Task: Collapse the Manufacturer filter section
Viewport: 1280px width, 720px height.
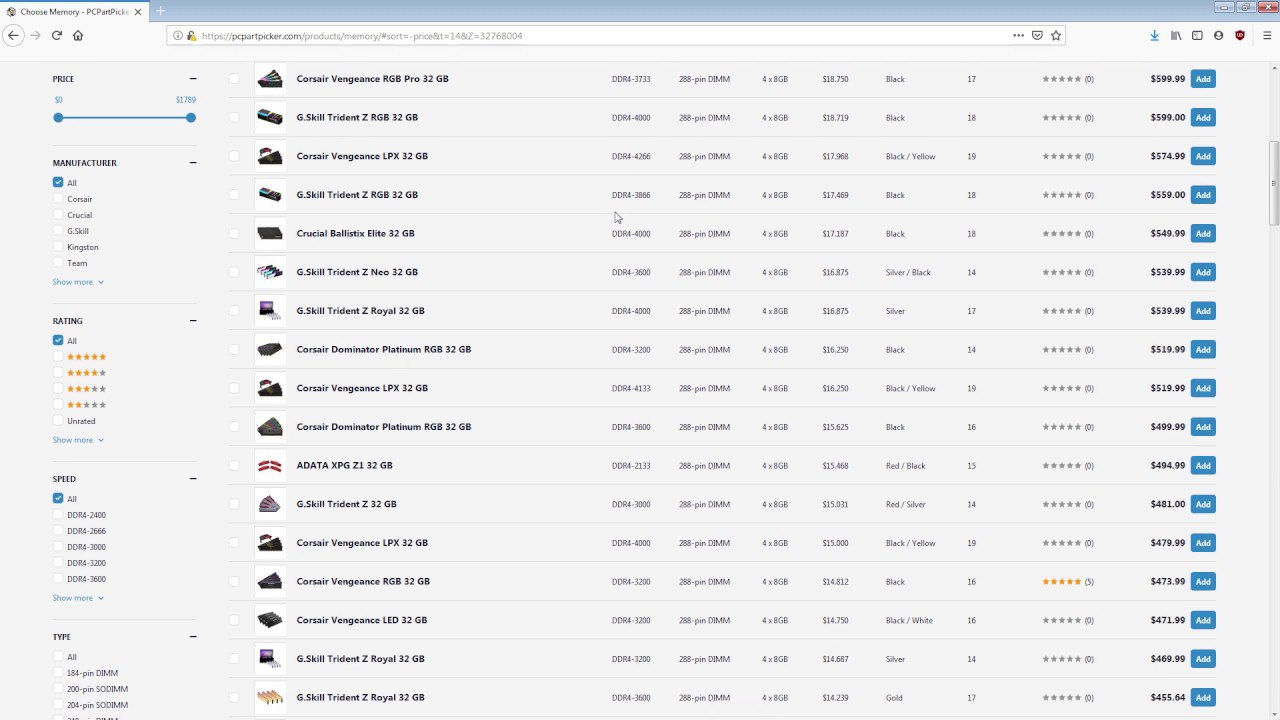Action: 193,163
